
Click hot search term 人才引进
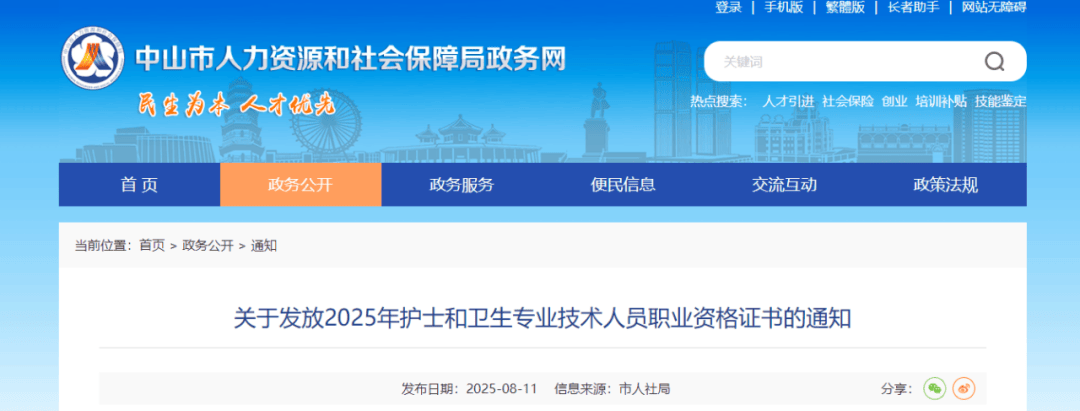pyautogui.click(x=788, y=101)
